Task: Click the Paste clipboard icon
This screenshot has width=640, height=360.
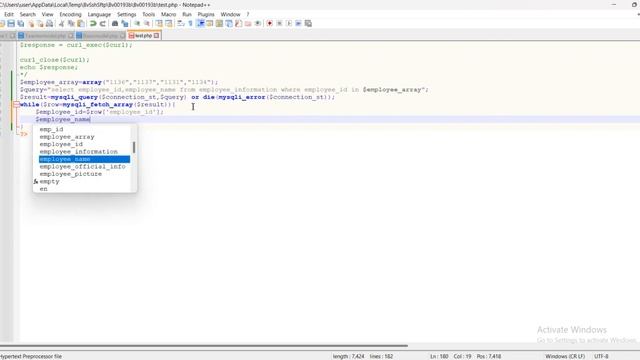Action: click(81, 24)
